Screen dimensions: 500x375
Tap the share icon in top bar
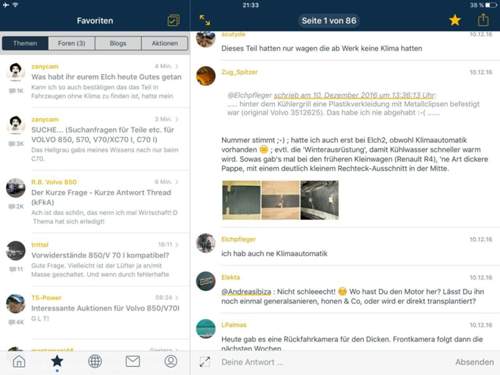click(483, 20)
